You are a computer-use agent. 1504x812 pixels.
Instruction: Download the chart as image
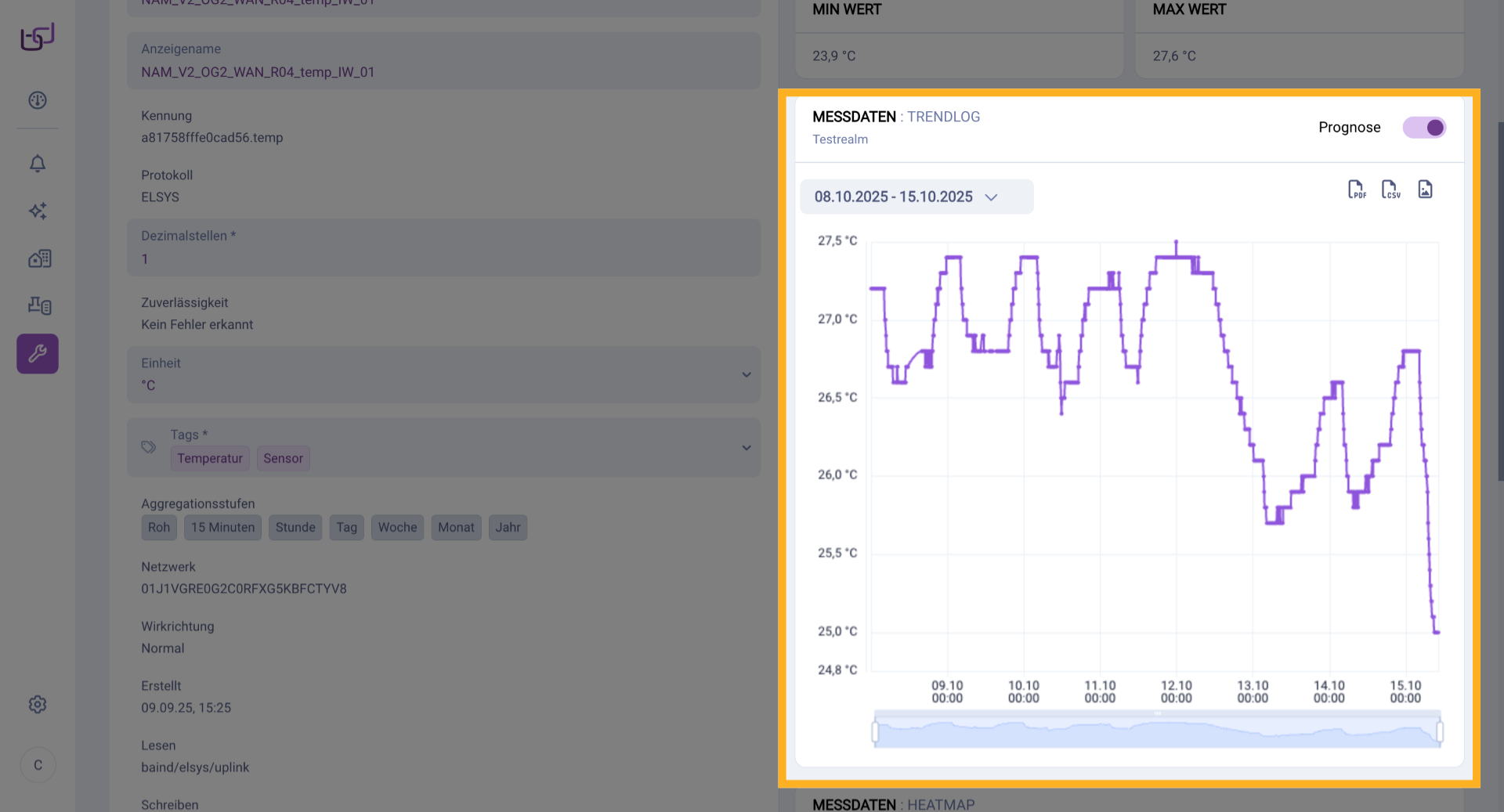pos(1425,189)
